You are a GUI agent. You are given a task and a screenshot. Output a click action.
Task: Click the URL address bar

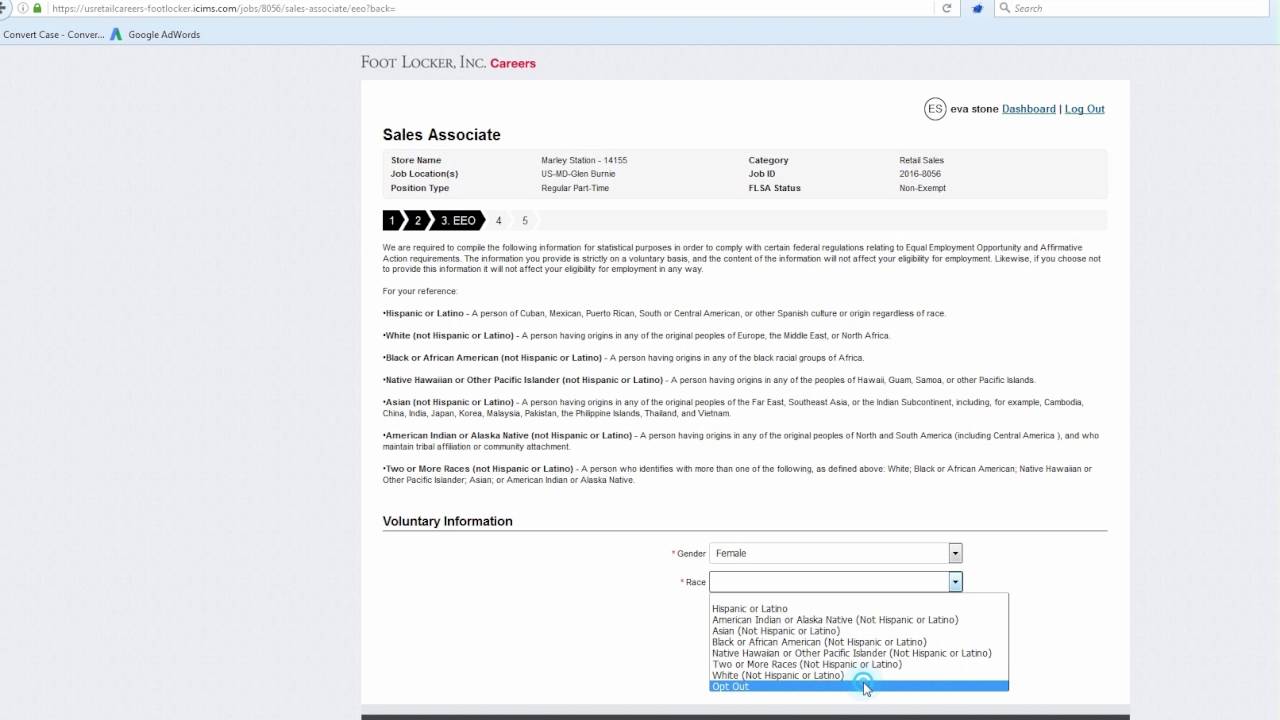point(490,8)
